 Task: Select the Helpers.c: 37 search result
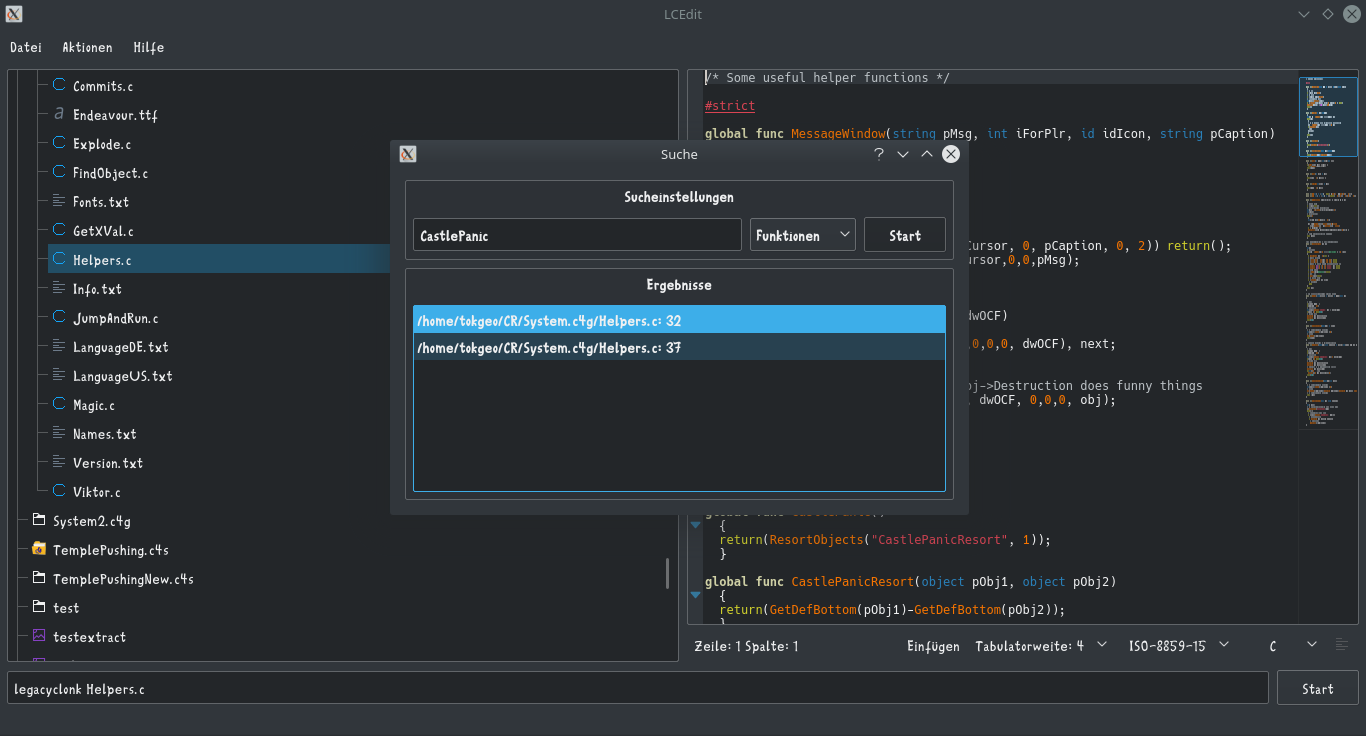(x=678, y=348)
